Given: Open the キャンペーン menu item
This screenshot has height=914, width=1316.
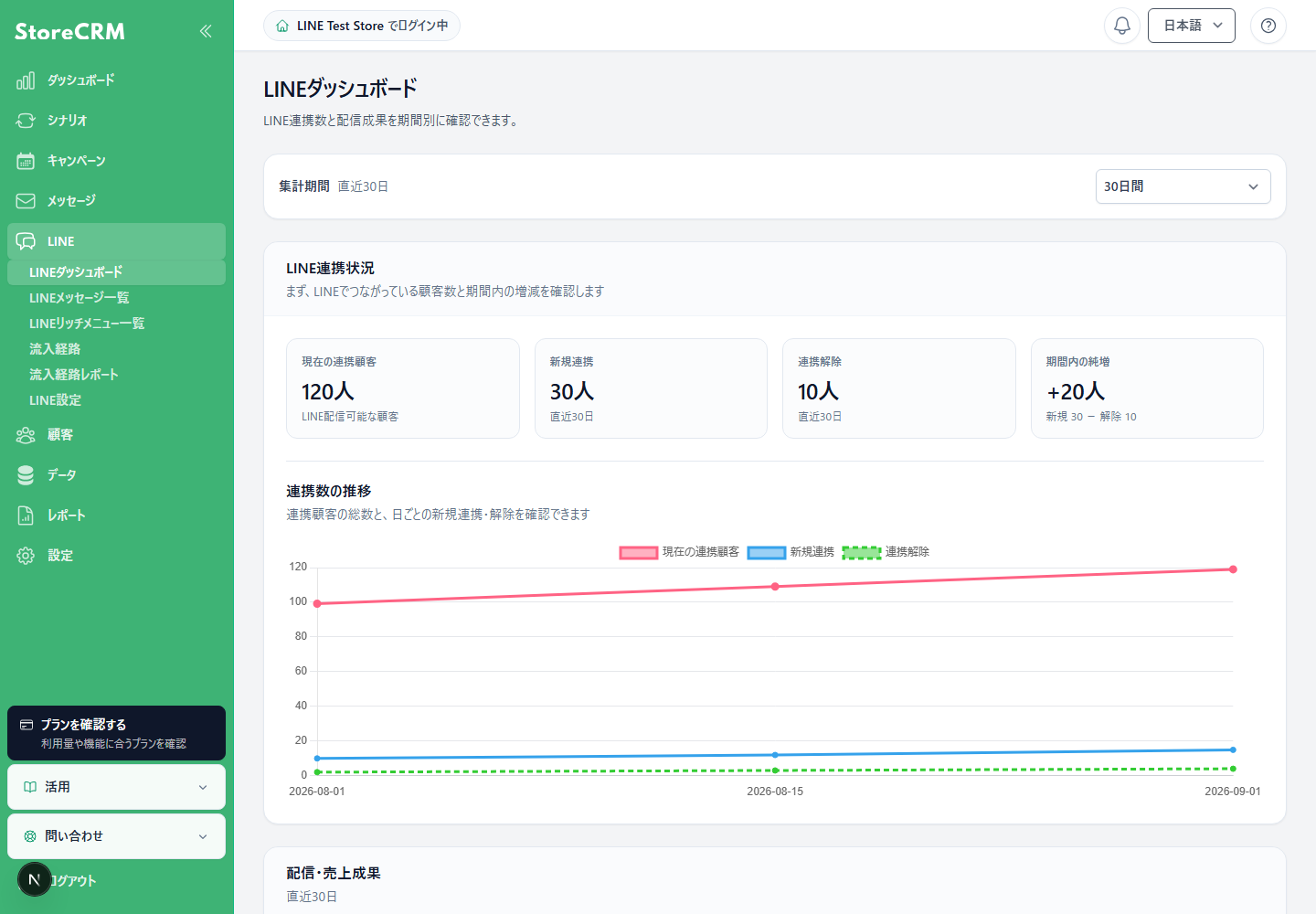Looking at the screenshot, I should point(116,161).
